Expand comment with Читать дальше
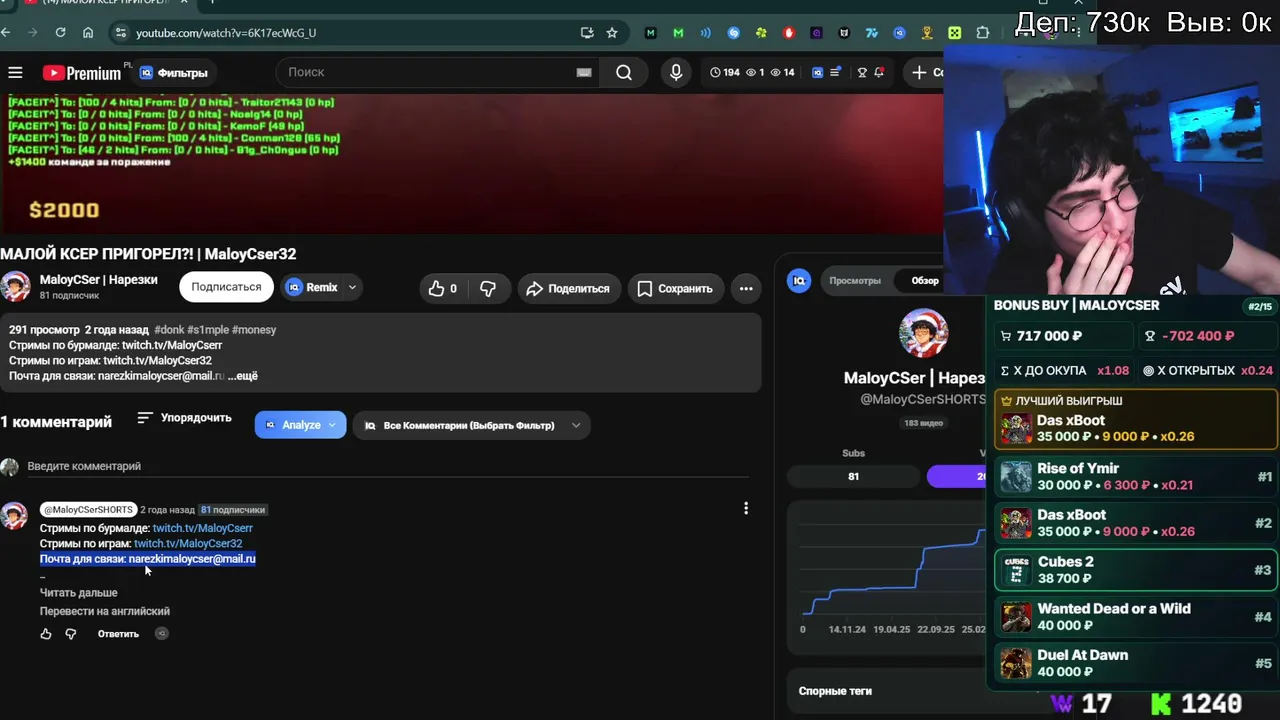This screenshot has height=720, width=1280. coord(79,593)
